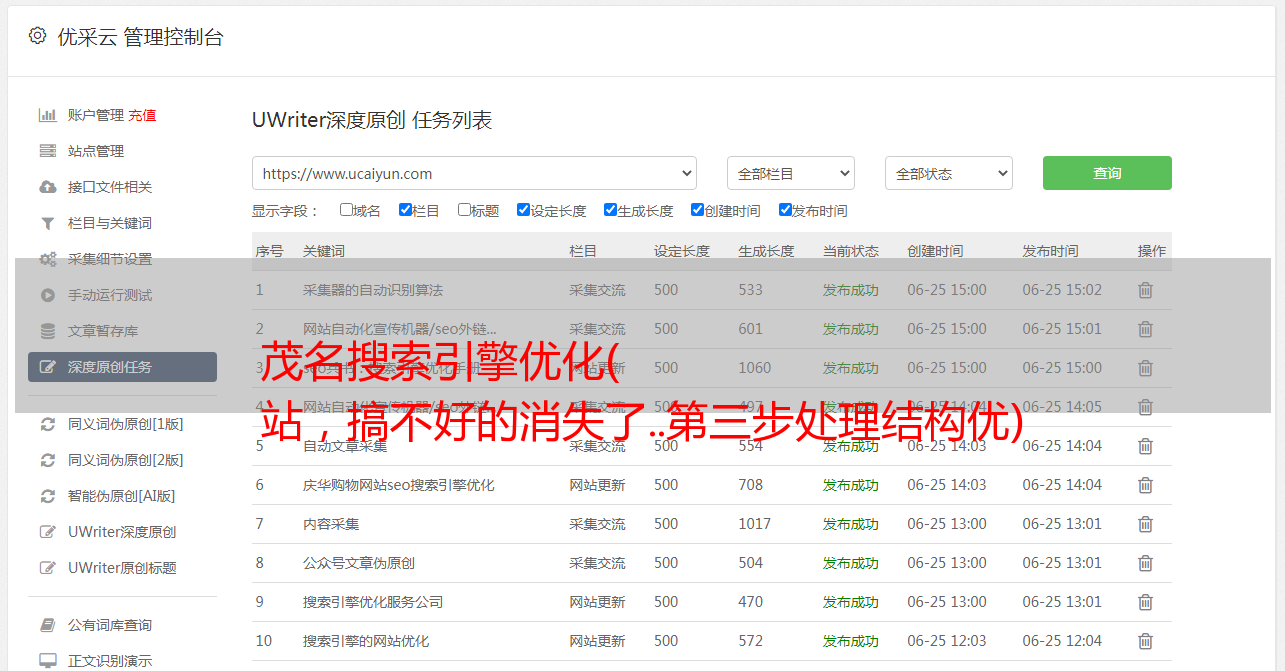Image resolution: width=1285 pixels, height=671 pixels.
Task: Click publish time 06-25 12:04
Action: [1062, 641]
